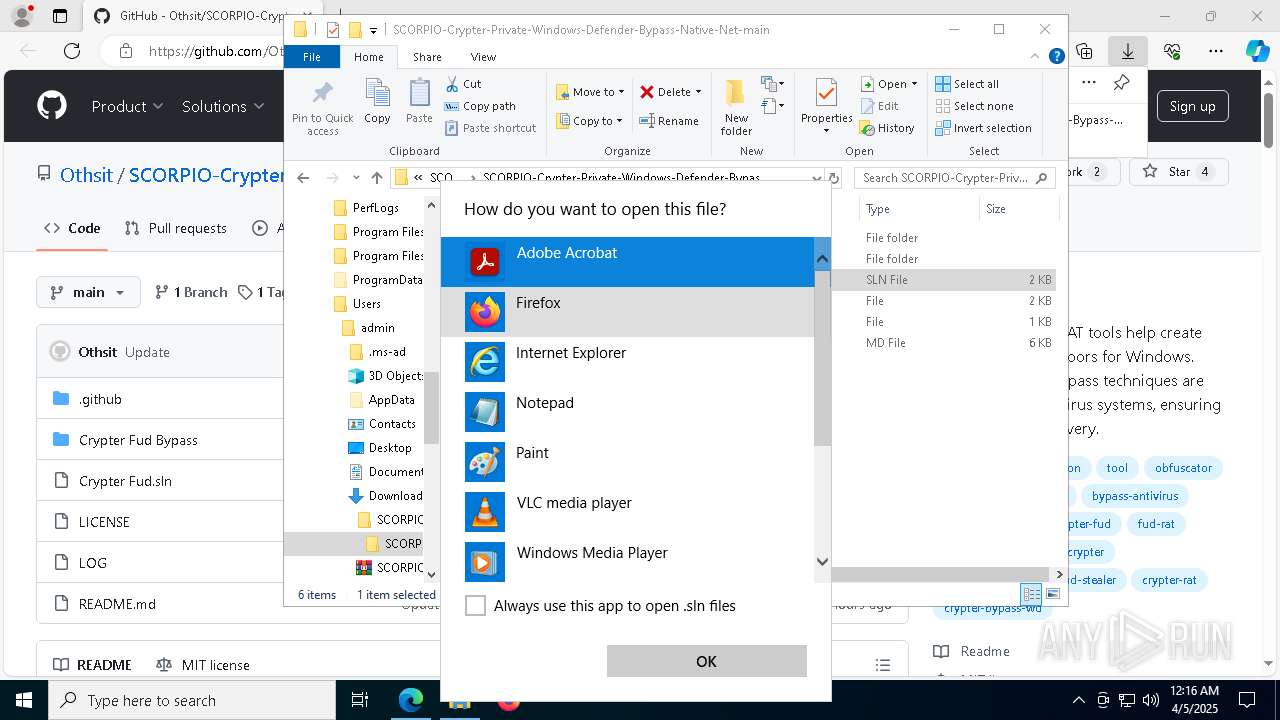Open the .github folder link

tap(100, 399)
